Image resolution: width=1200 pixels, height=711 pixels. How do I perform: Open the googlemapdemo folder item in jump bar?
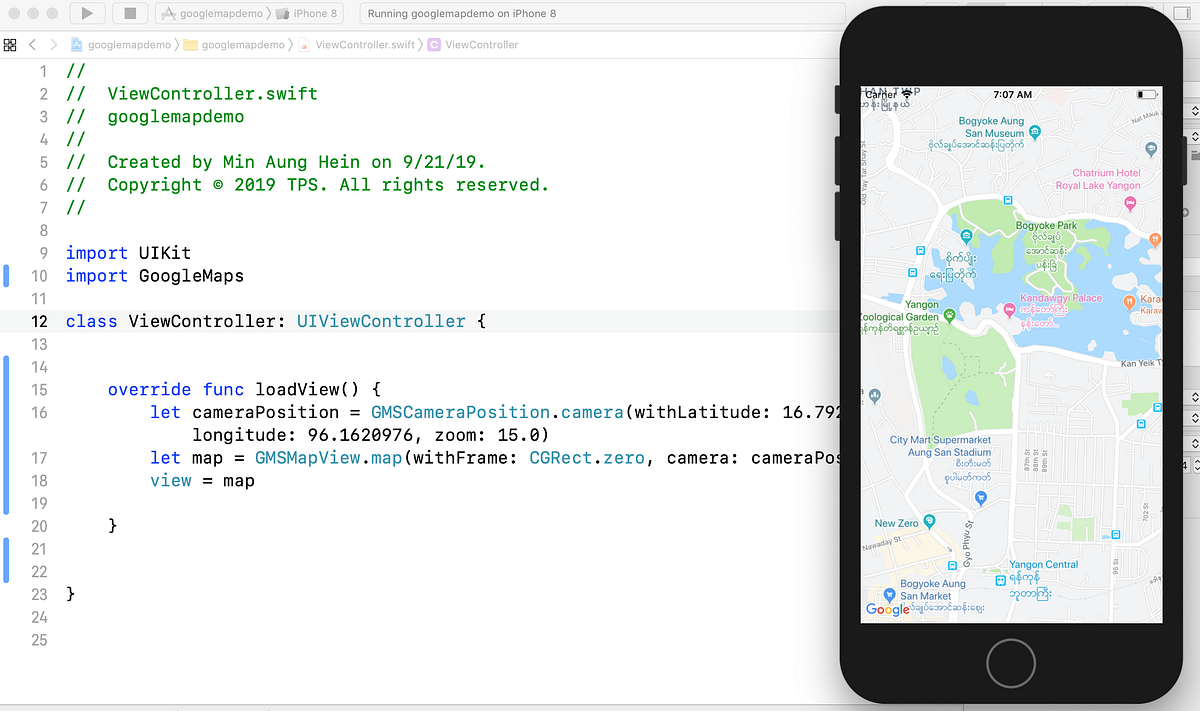click(x=235, y=45)
